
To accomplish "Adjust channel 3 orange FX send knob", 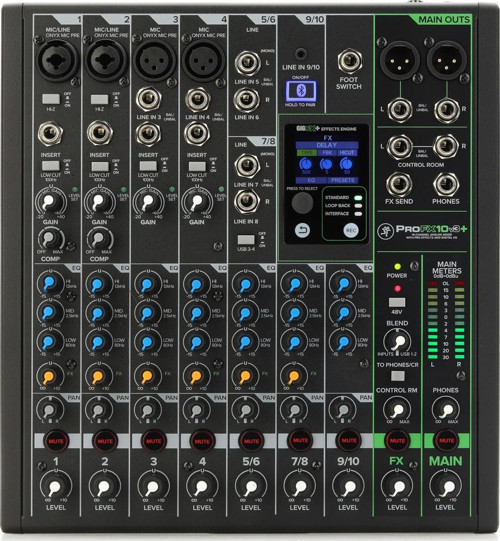I will [x=147, y=376].
